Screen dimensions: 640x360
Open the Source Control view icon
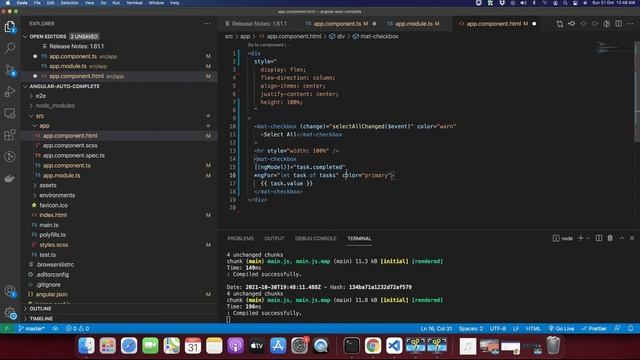[10, 70]
